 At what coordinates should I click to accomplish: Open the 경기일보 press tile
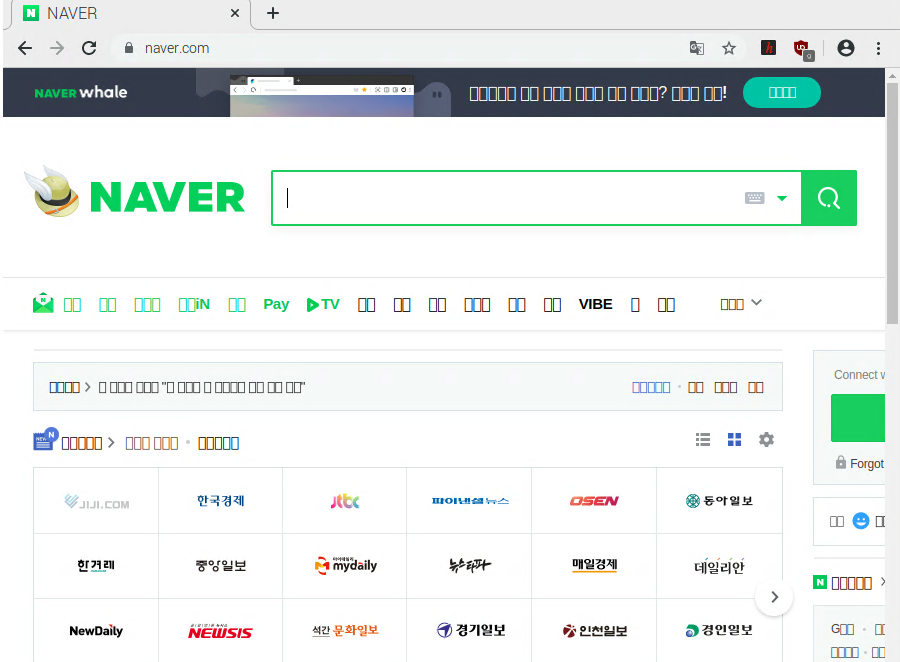(x=470, y=630)
